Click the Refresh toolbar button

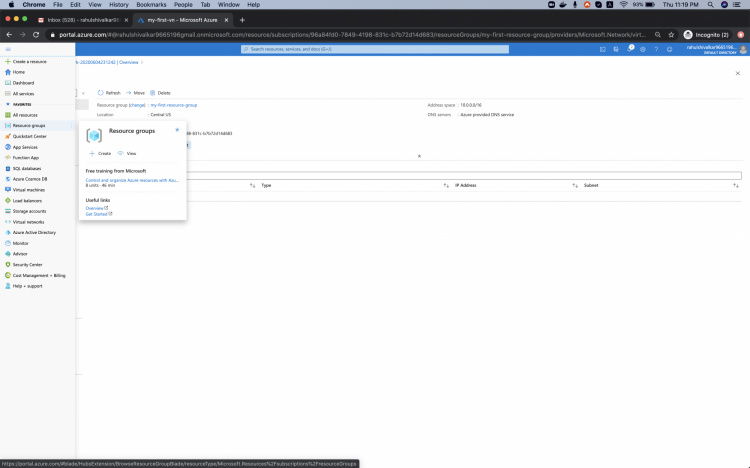[109, 92]
